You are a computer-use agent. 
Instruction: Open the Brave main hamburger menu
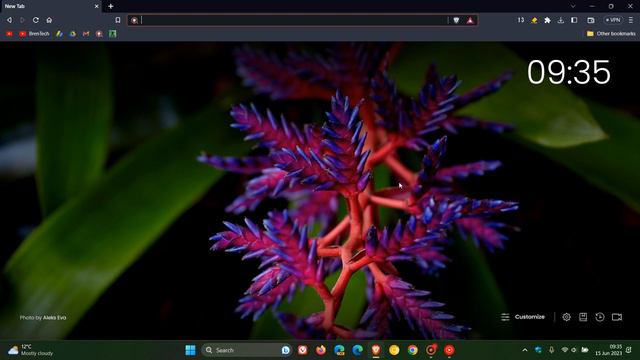point(631,20)
